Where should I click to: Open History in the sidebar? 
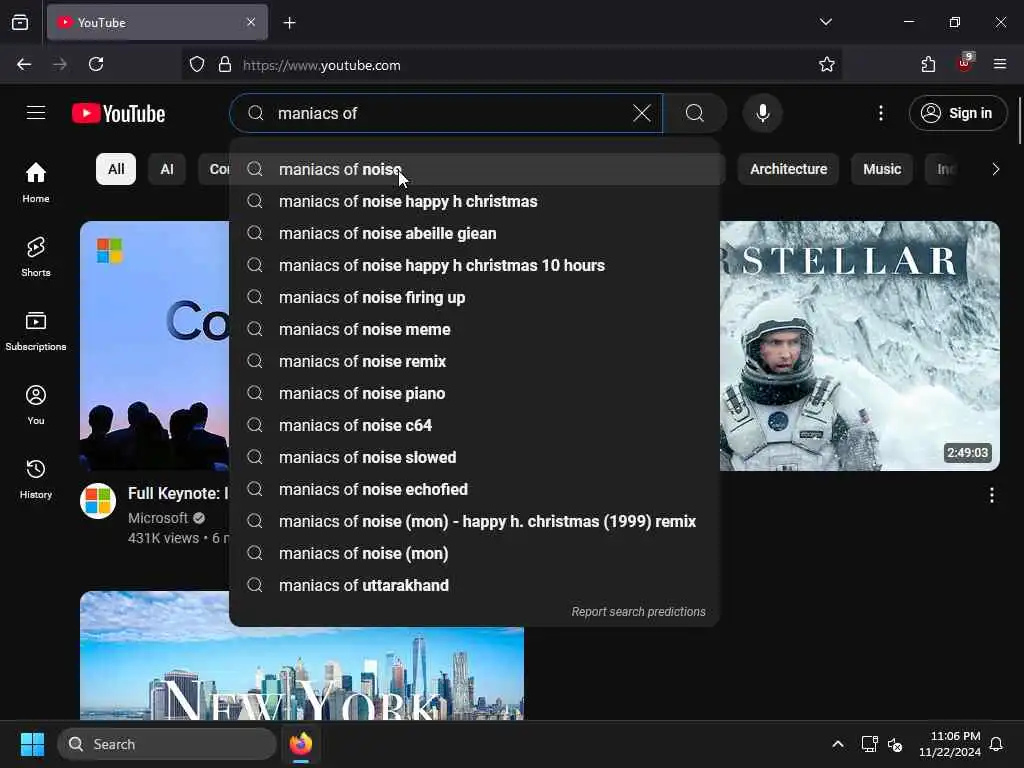[x=36, y=479]
